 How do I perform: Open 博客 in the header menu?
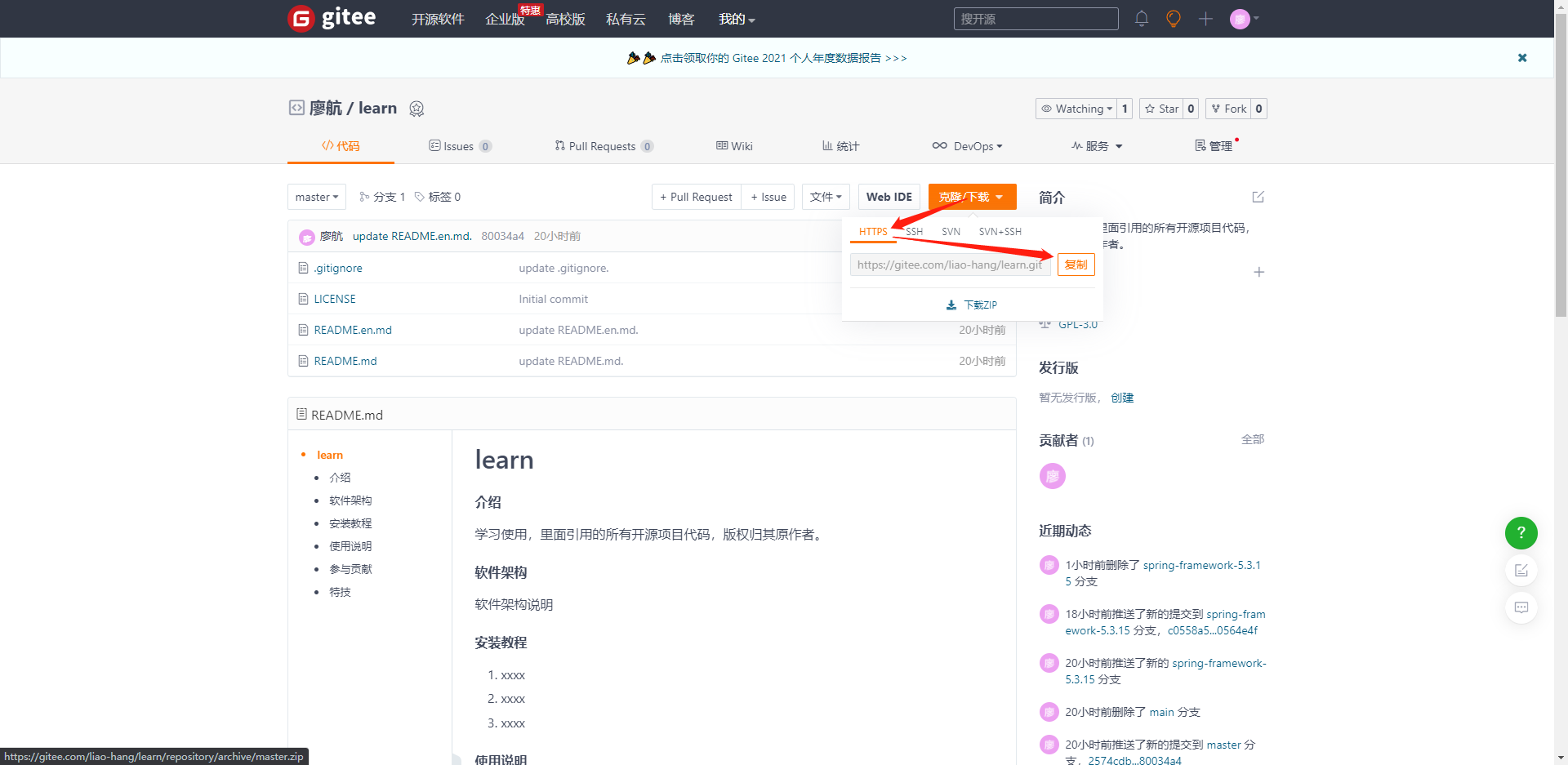pos(681,19)
